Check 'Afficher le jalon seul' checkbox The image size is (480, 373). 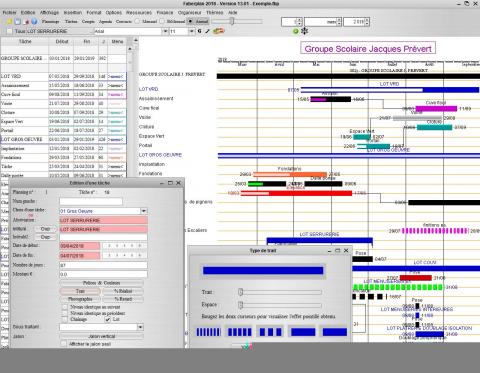(x=64, y=344)
